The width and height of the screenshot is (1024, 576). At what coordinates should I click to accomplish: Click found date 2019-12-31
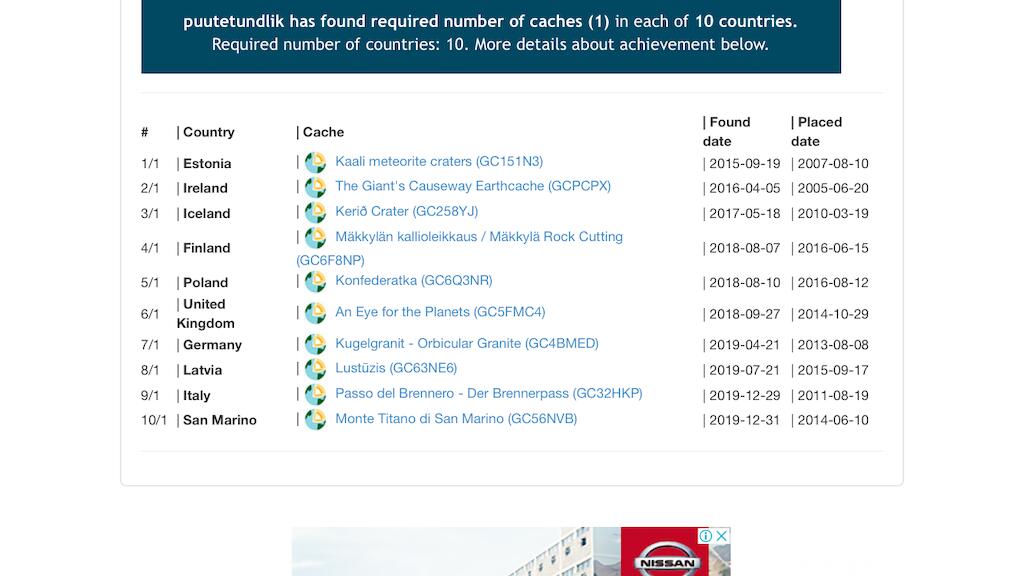pos(744,420)
